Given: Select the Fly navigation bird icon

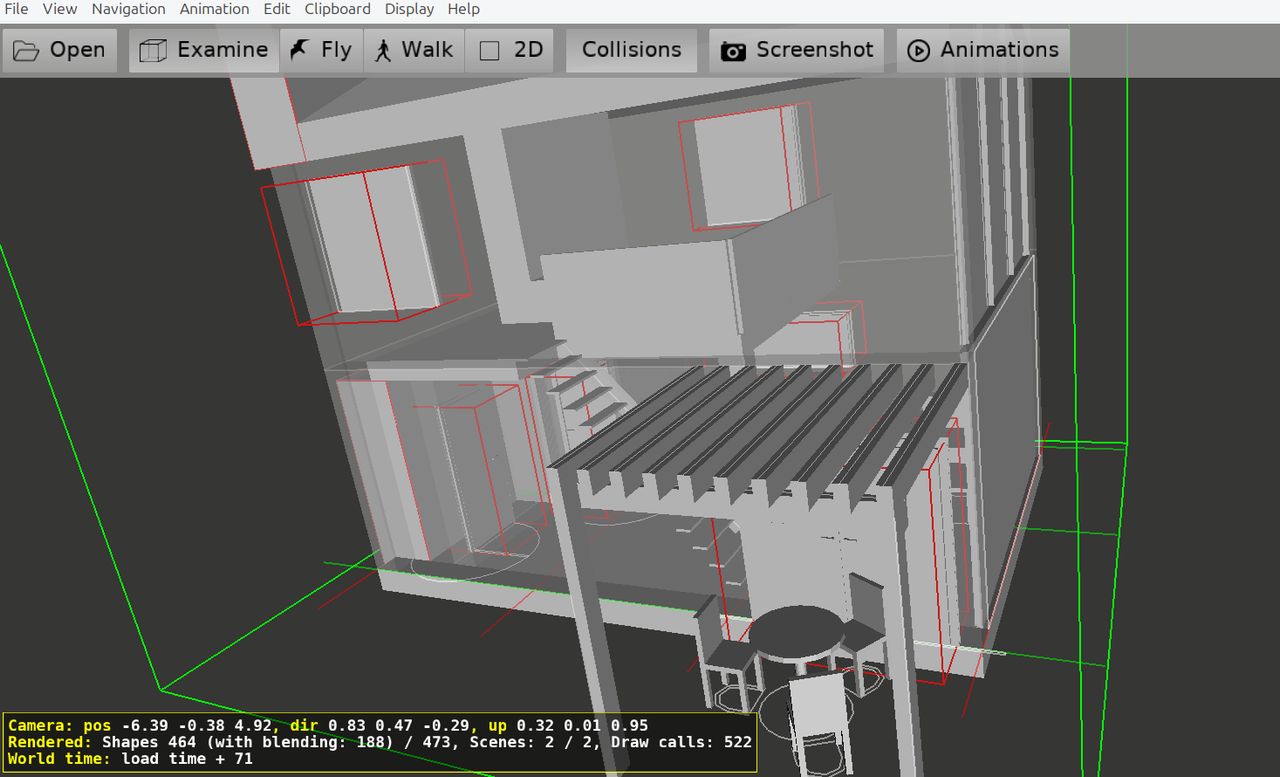Looking at the screenshot, I should click(299, 50).
